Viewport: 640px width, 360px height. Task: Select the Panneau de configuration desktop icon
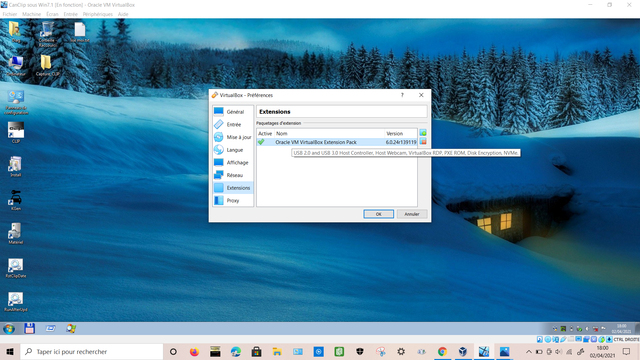(x=16, y=102)
